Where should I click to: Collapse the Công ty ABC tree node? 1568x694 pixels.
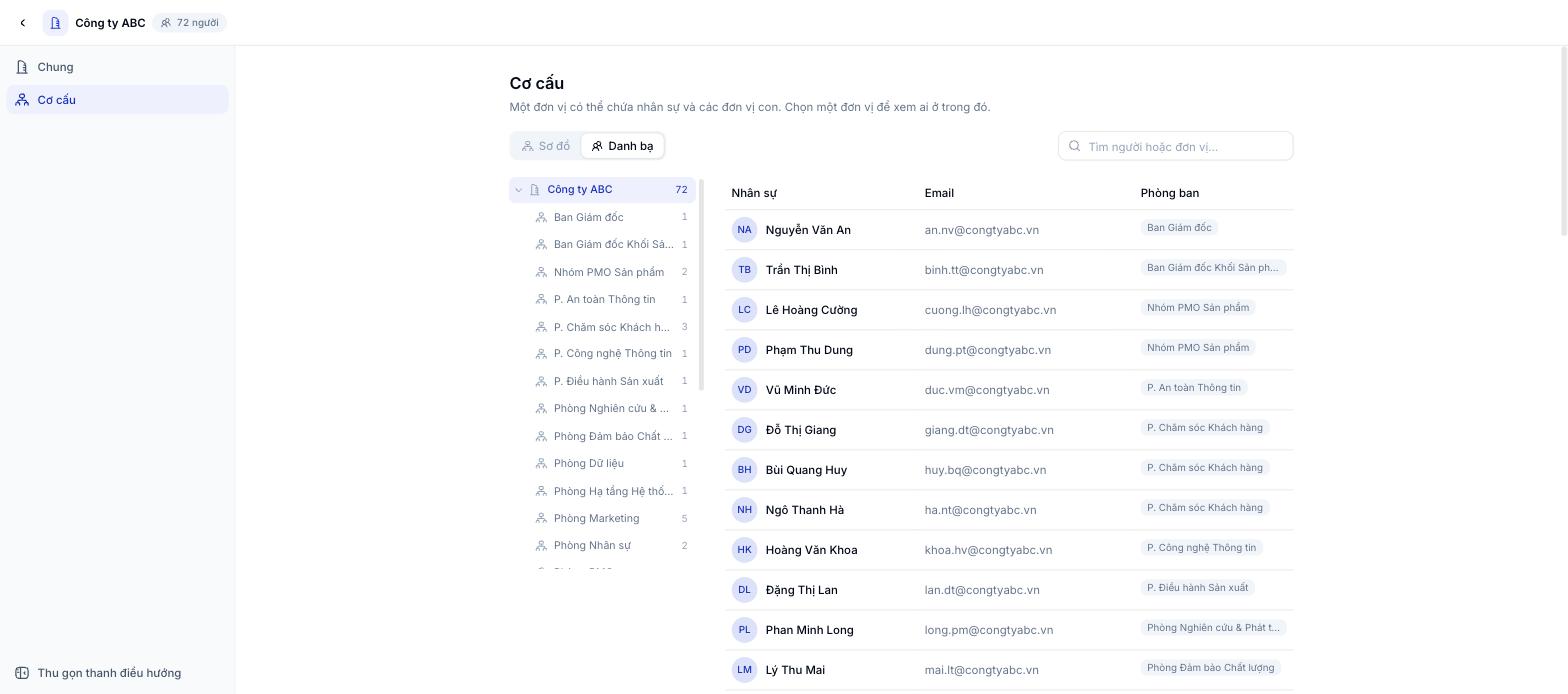pos(518,190)
